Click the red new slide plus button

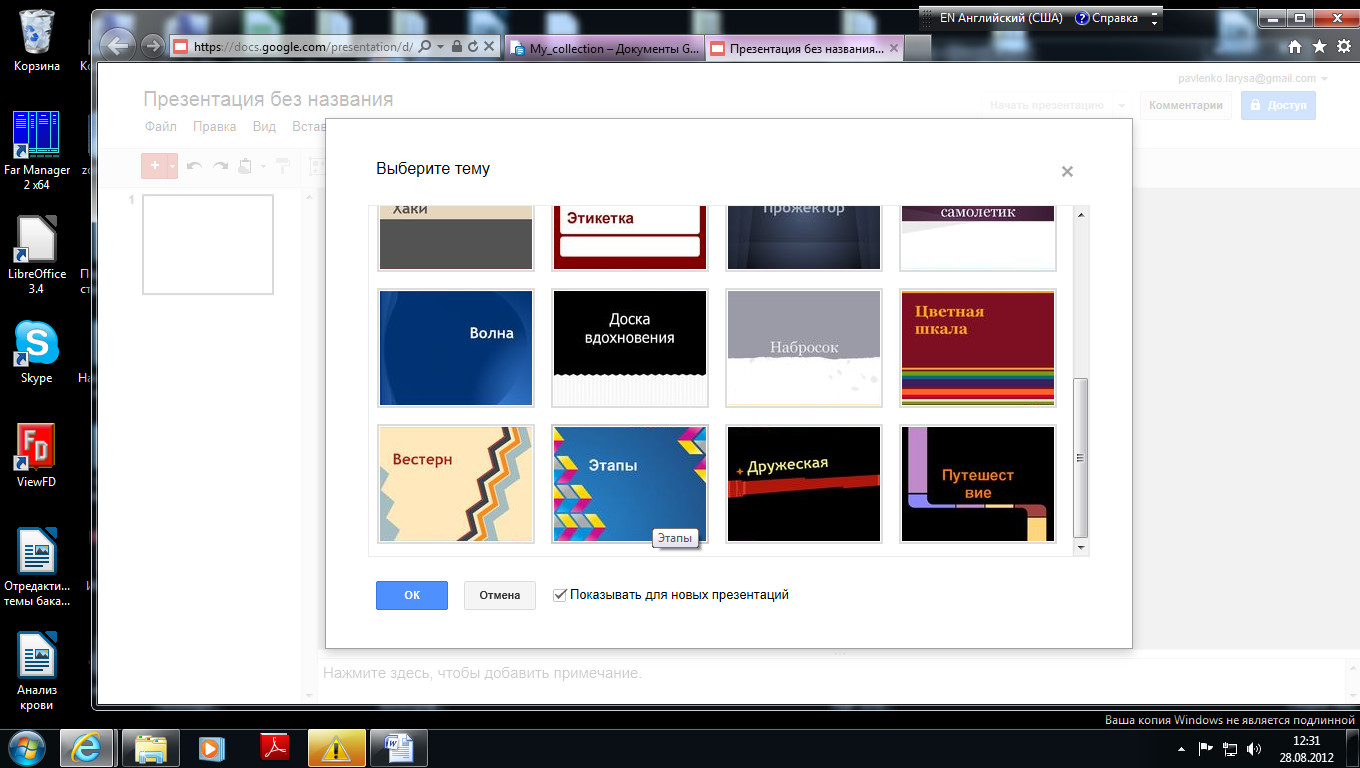pos(154,166)
